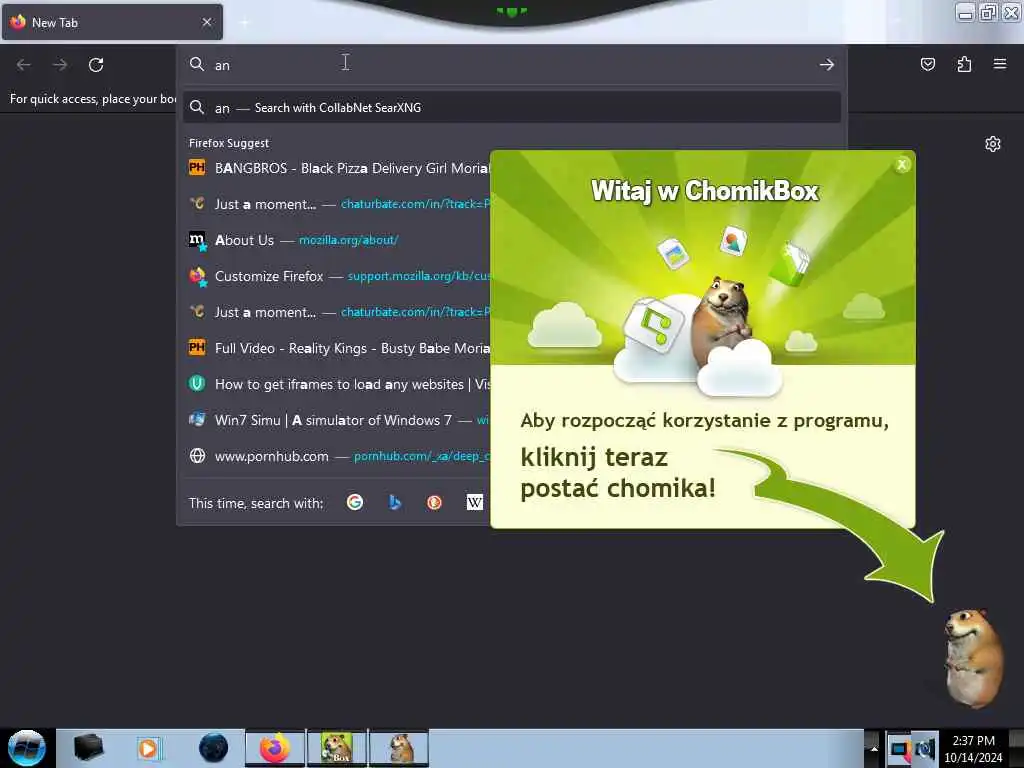The height and width of the screenshot is (768, 1024).
Task: Select 'Search with CollabNet SearXNG' suggestion
Action: coord(512,108)
